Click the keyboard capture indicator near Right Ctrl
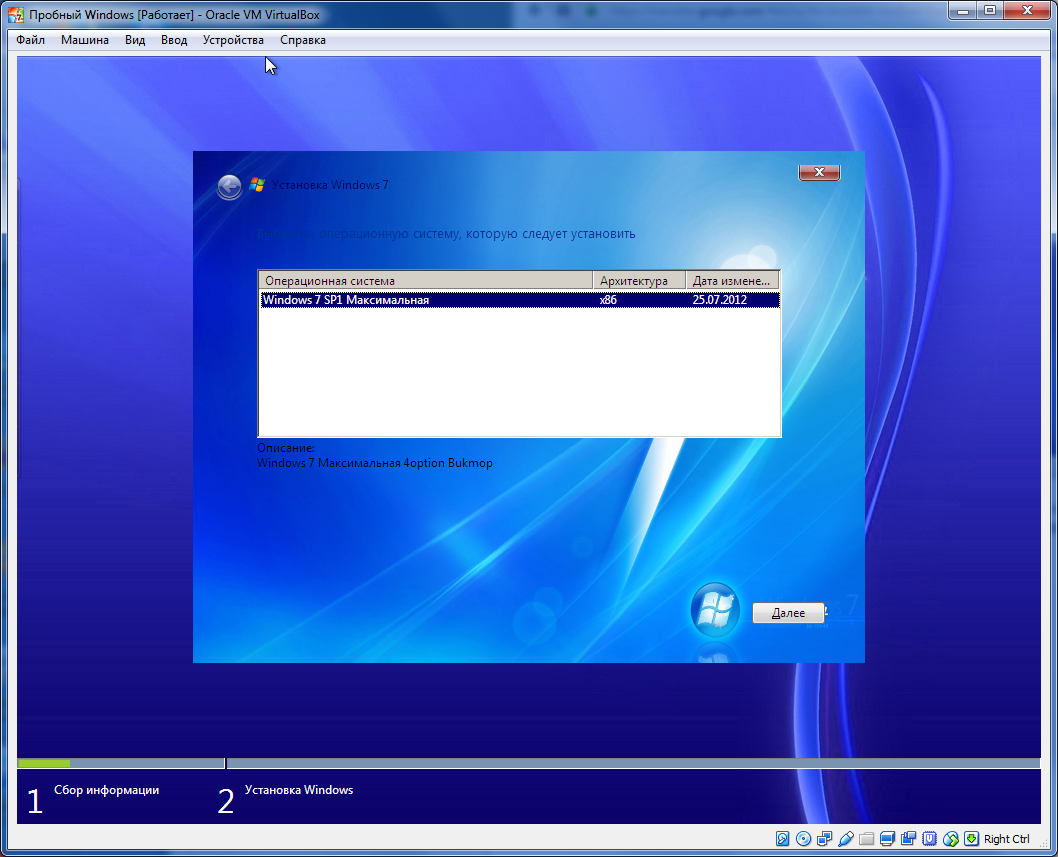This screenshot has width=1058, height=857. (x=972, y=839)
